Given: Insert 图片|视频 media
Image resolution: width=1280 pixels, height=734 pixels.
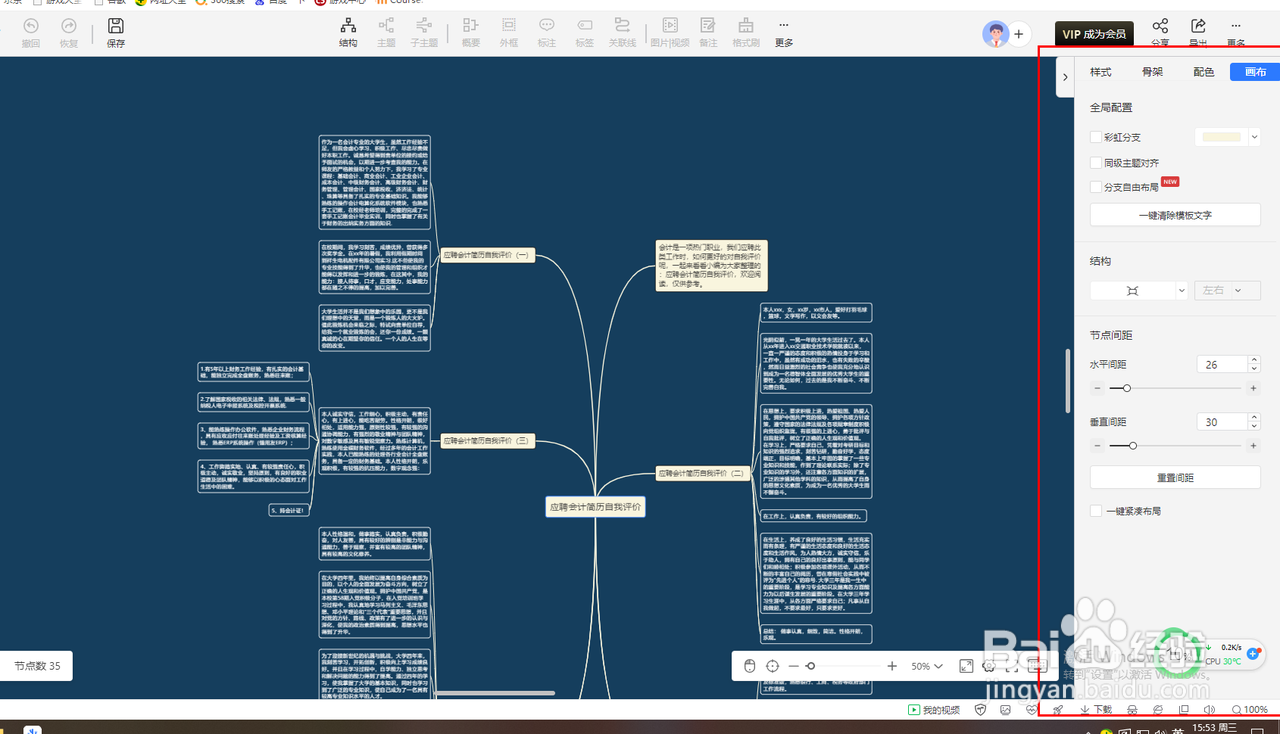Looking at the screenshot, I should coord(670,26).
